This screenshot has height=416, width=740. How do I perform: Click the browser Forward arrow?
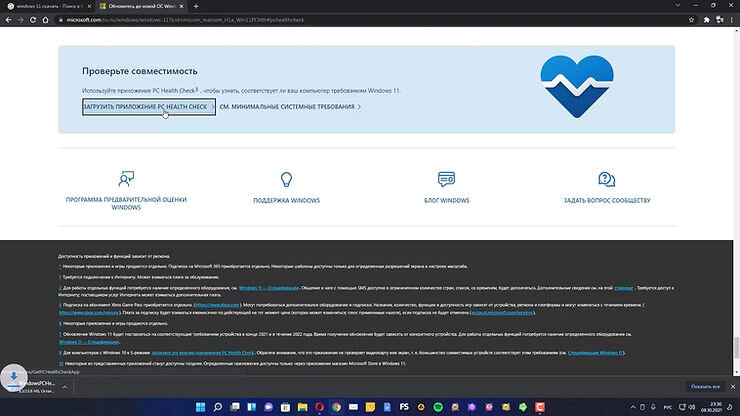click(20, 20)
